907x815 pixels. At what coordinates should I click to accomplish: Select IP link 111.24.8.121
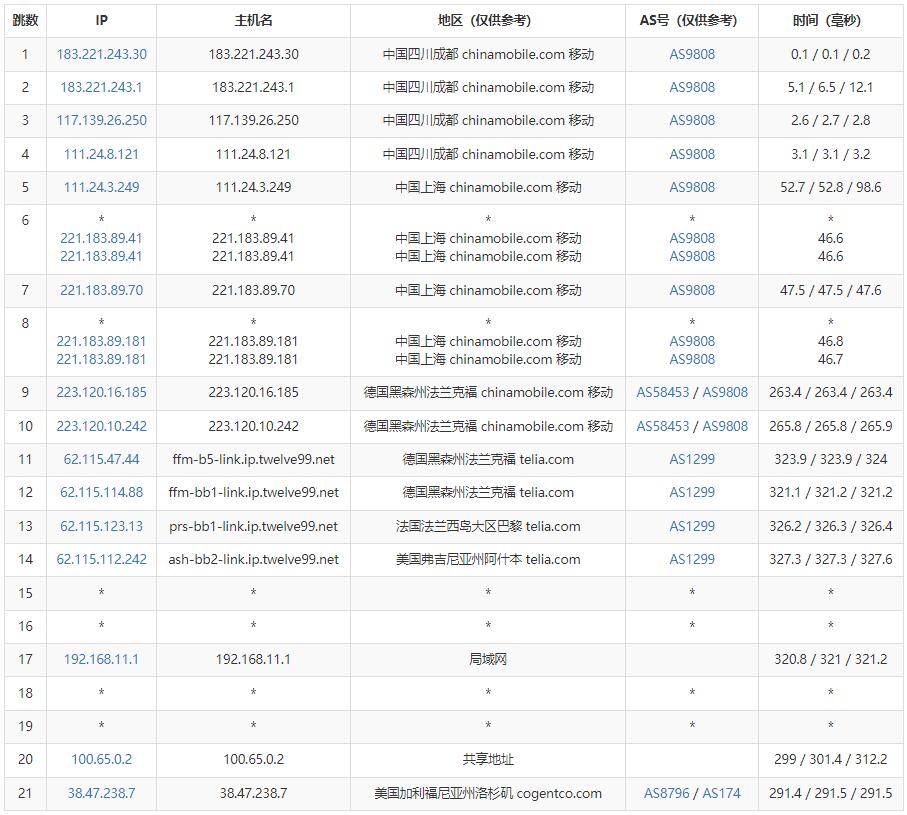tap(101, 154)
